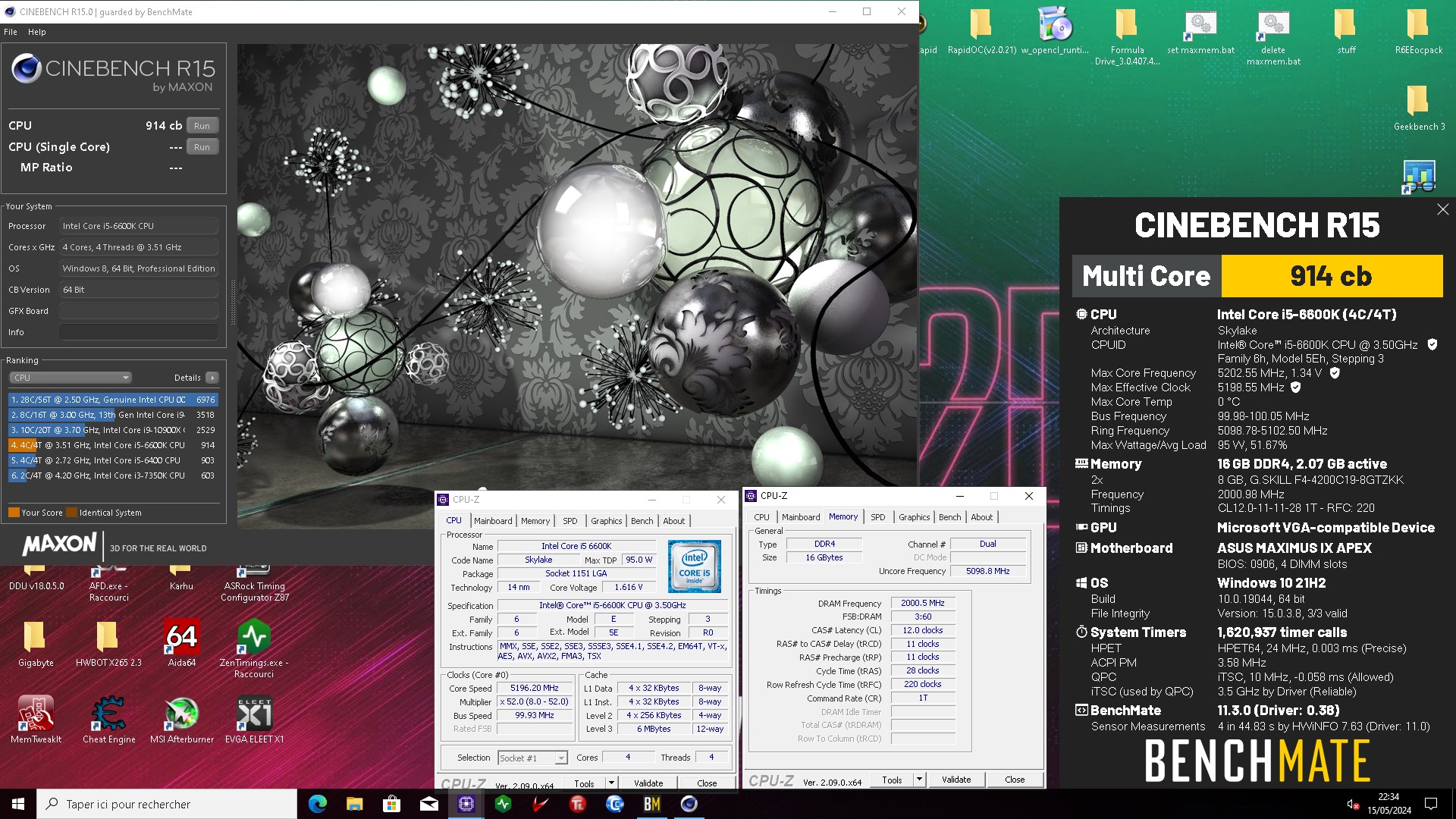Switch to CPU-Z via taskbar icon
The width and height of the screenshot is (1456, 819).
[x=466, y=804]
